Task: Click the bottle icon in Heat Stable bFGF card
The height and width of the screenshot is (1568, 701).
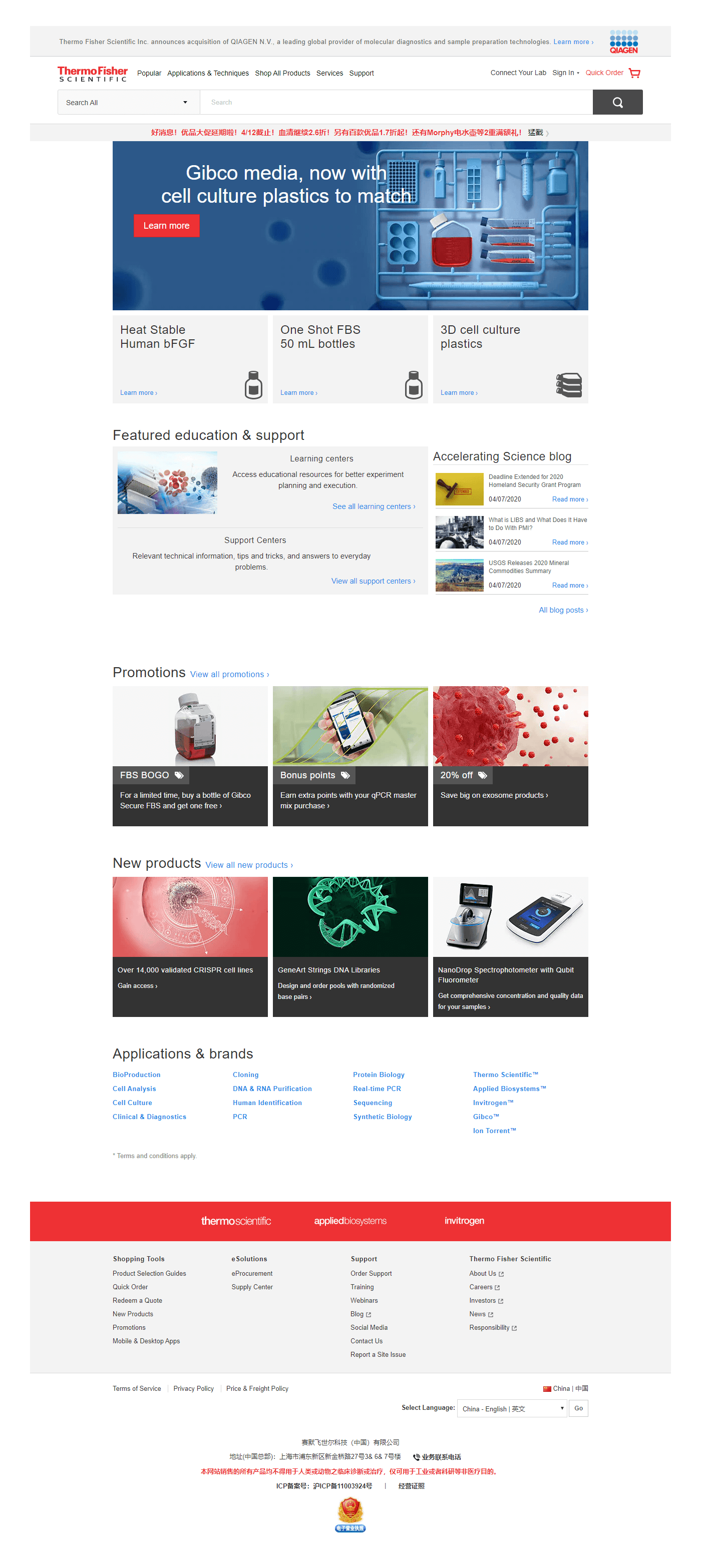Action: click(x=253, y=385)
